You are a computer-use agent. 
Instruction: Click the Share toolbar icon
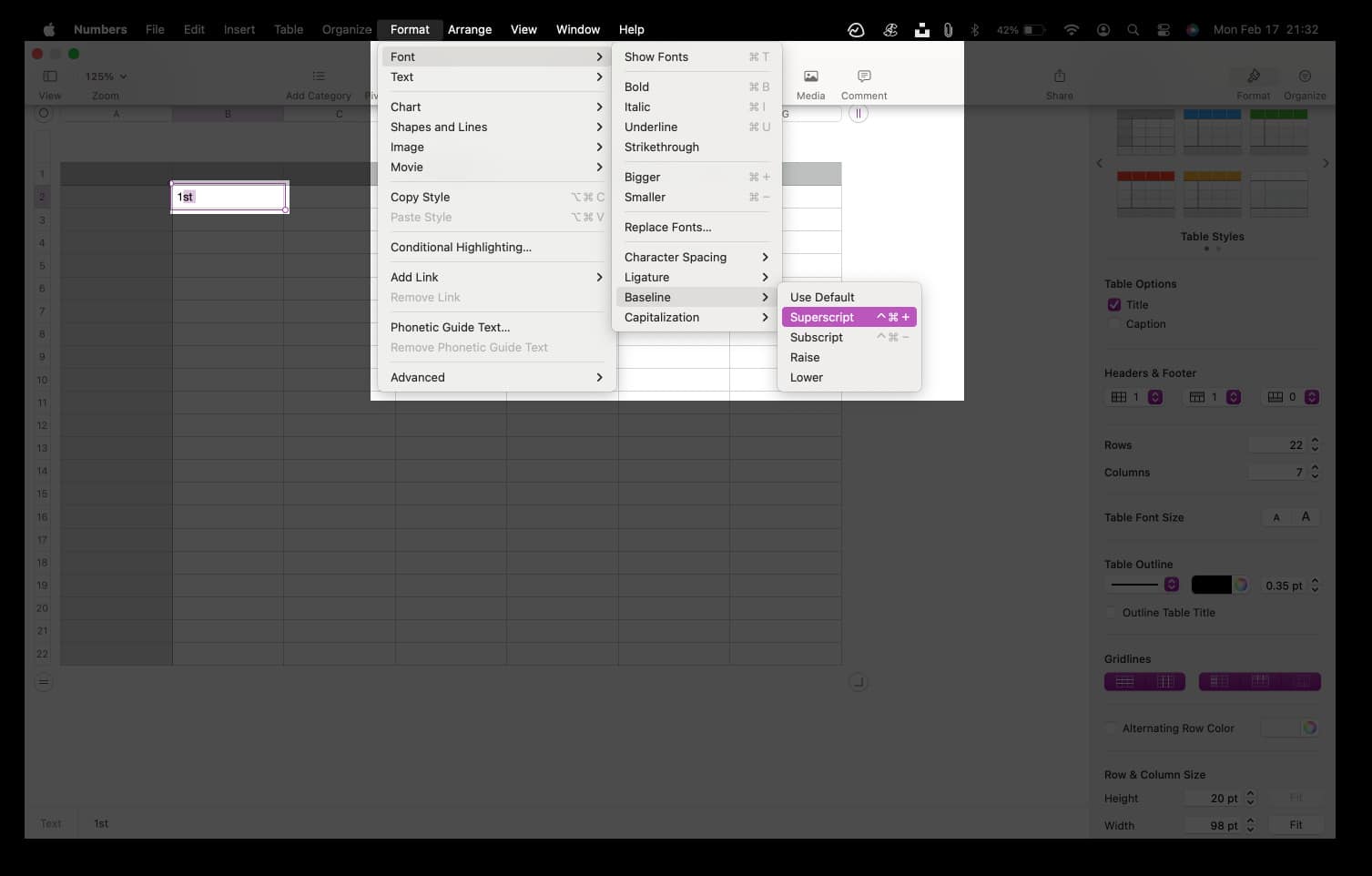tap(1059, 76)
